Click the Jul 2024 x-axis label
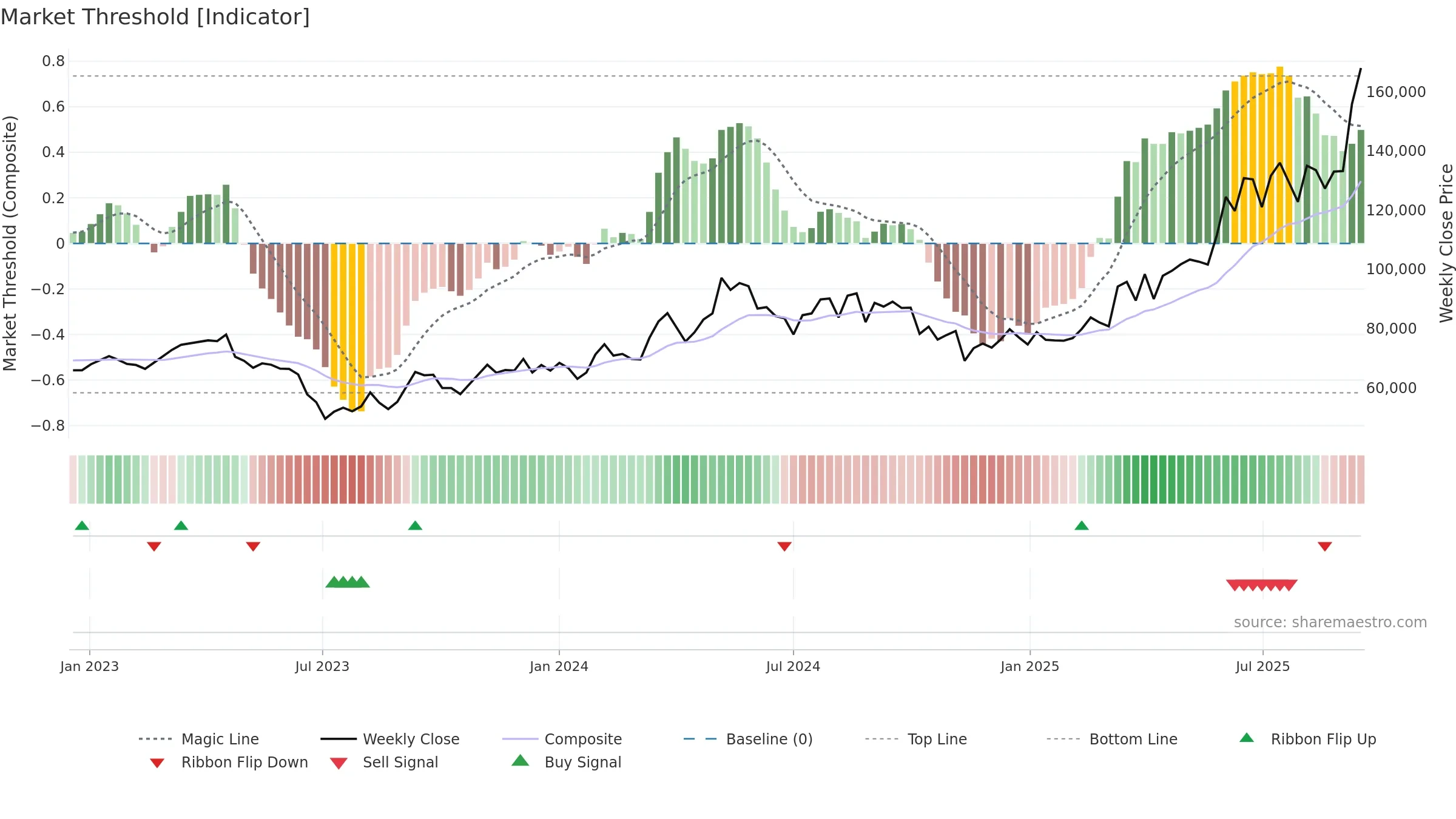The width and height of the screenshot is (1456, 819). coord(793,666)
